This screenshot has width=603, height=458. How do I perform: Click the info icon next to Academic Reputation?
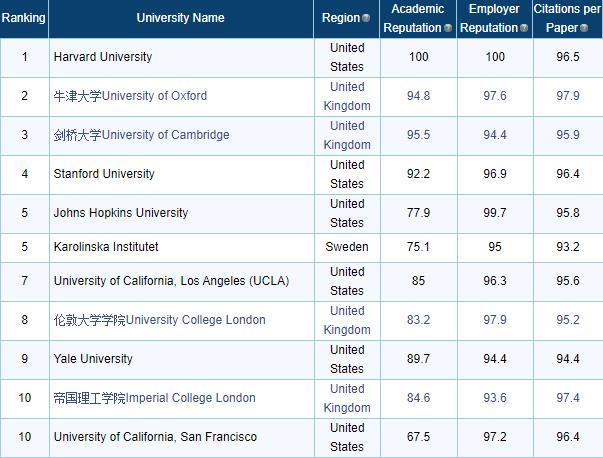point(448,29)
